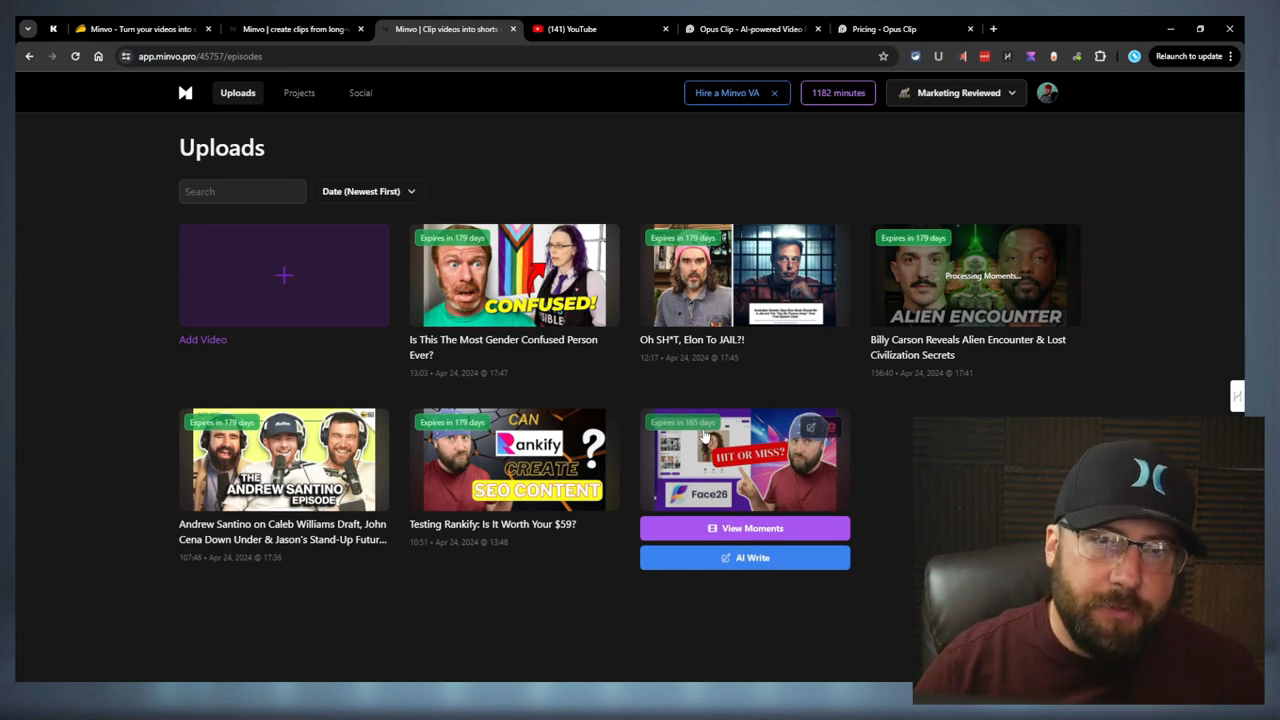Screen dimensions: 1280x720
Task: Click the address bar URL app.minvo.pro
Action: [x=200, y=56]
